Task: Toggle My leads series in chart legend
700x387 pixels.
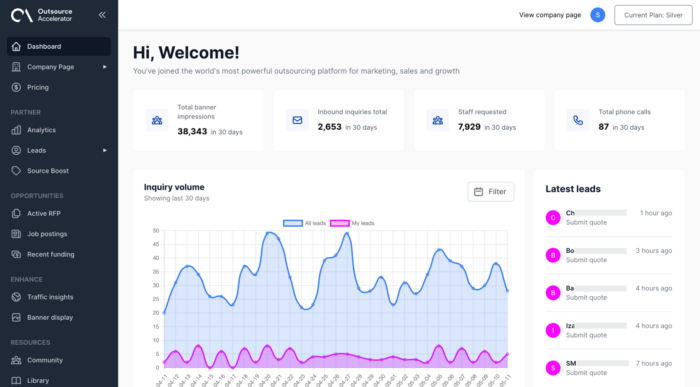Action: click(352, 223)
